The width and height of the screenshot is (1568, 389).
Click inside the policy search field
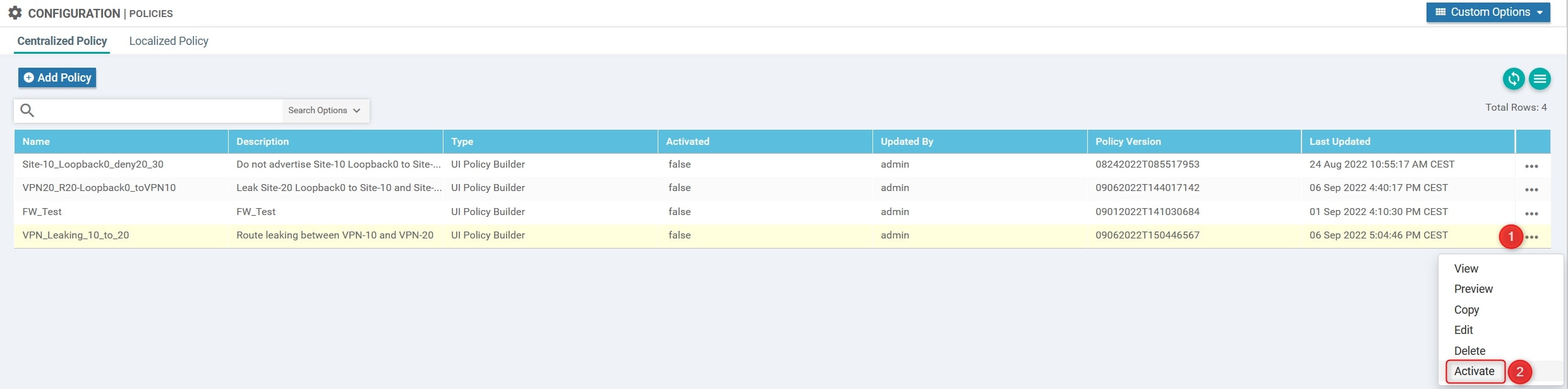(x=158, y=111)
